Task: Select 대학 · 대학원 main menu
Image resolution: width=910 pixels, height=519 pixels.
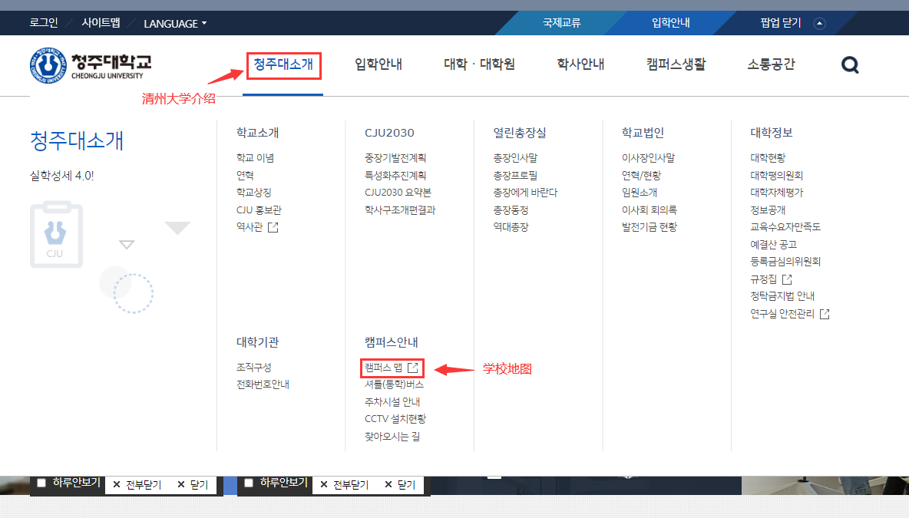Action: click(479, 64)
